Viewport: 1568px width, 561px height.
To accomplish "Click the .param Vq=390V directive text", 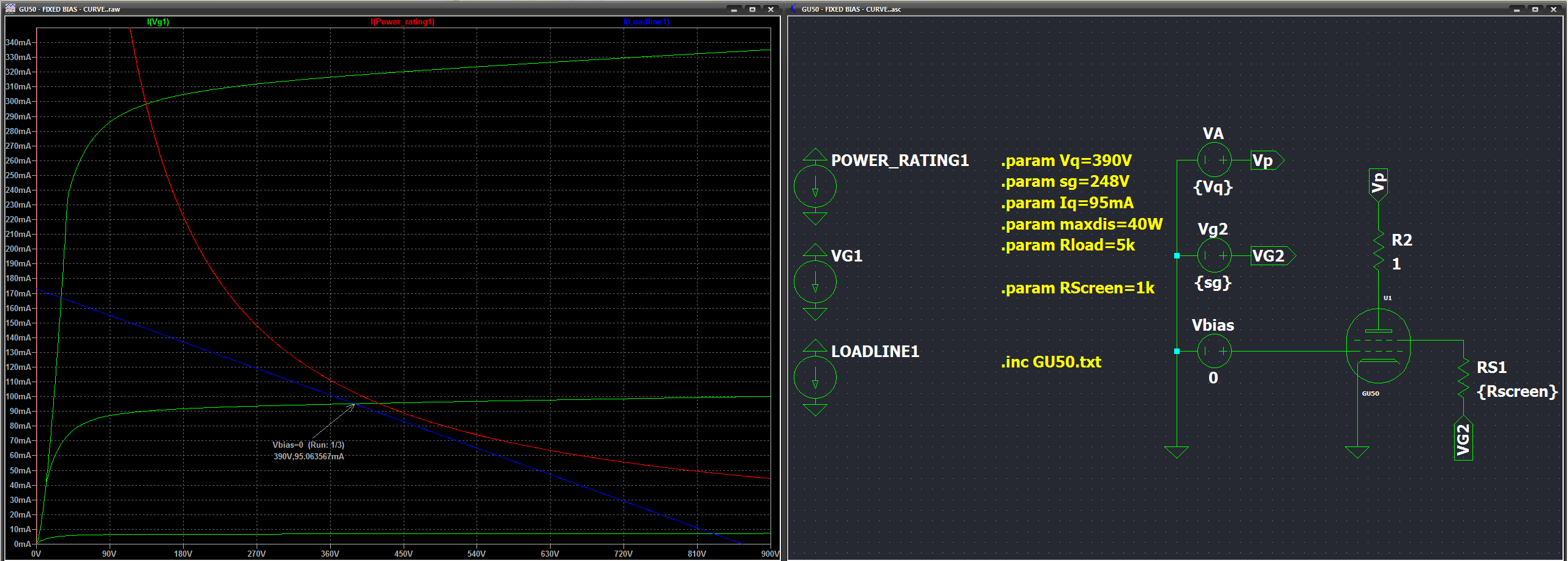I will (1066, 160).
